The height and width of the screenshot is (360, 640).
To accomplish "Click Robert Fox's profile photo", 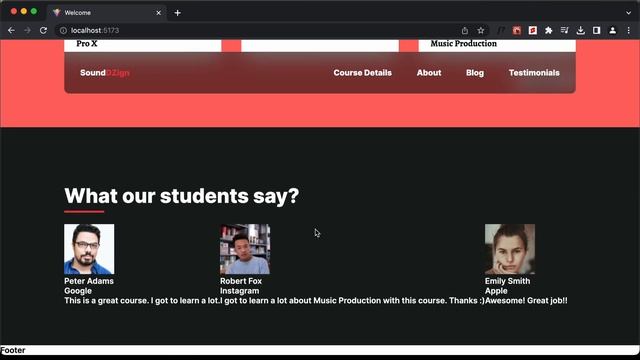I will point(245,249).
